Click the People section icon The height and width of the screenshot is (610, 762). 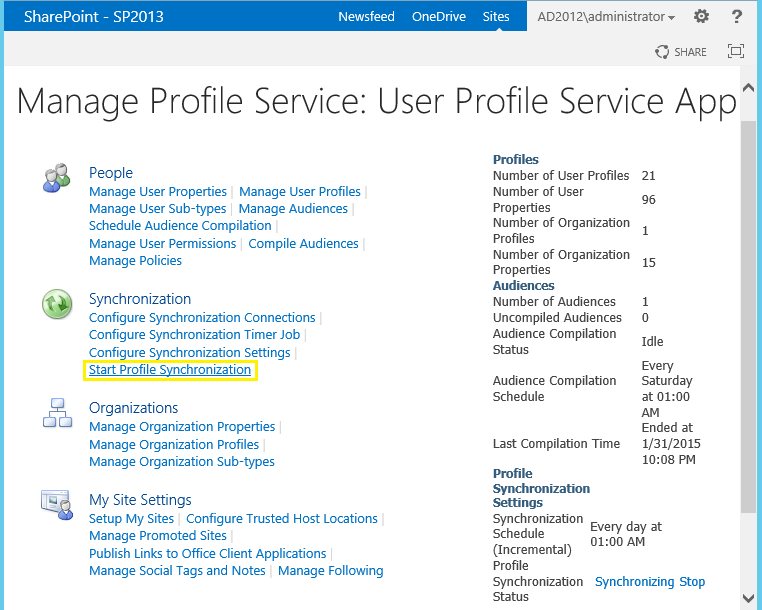pyautogui.click(x=57, y=179)
